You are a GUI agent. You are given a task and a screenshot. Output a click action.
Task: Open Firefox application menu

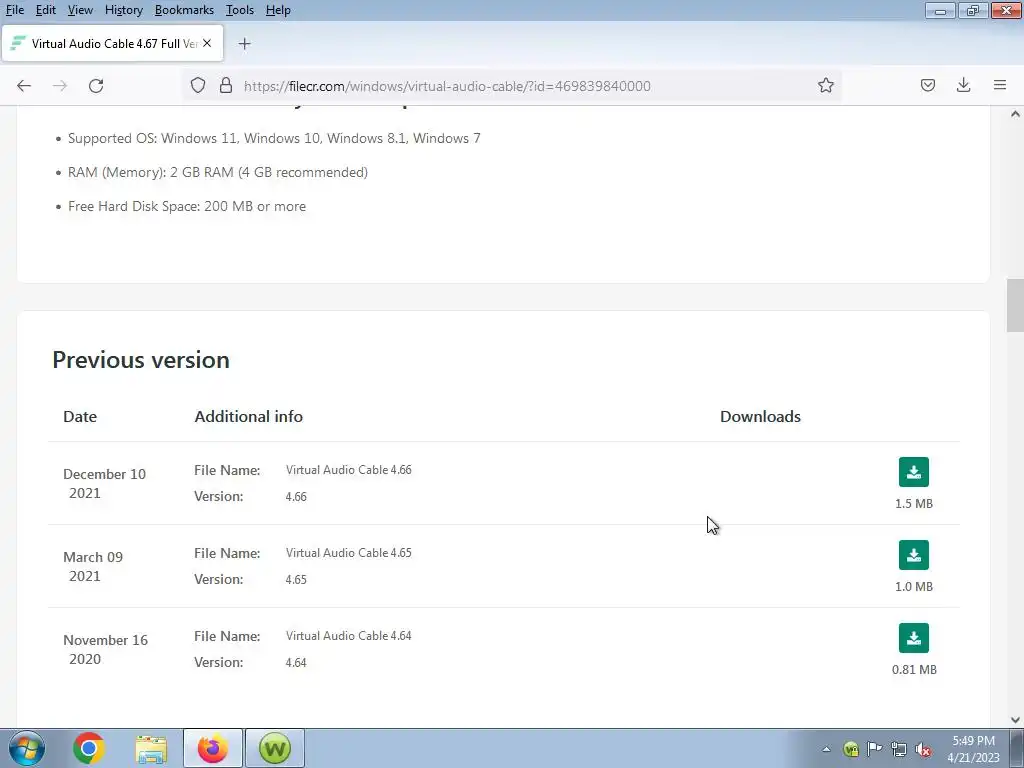999,86
